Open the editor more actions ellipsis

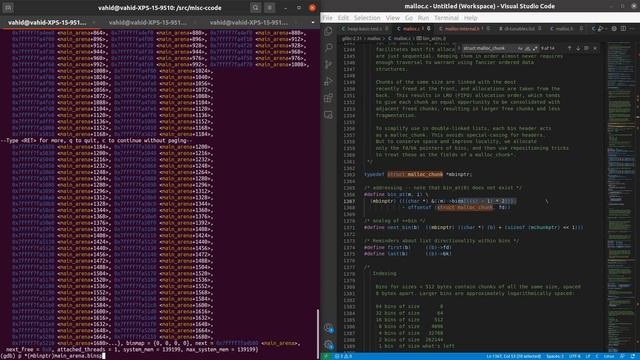tap(632, 29)
